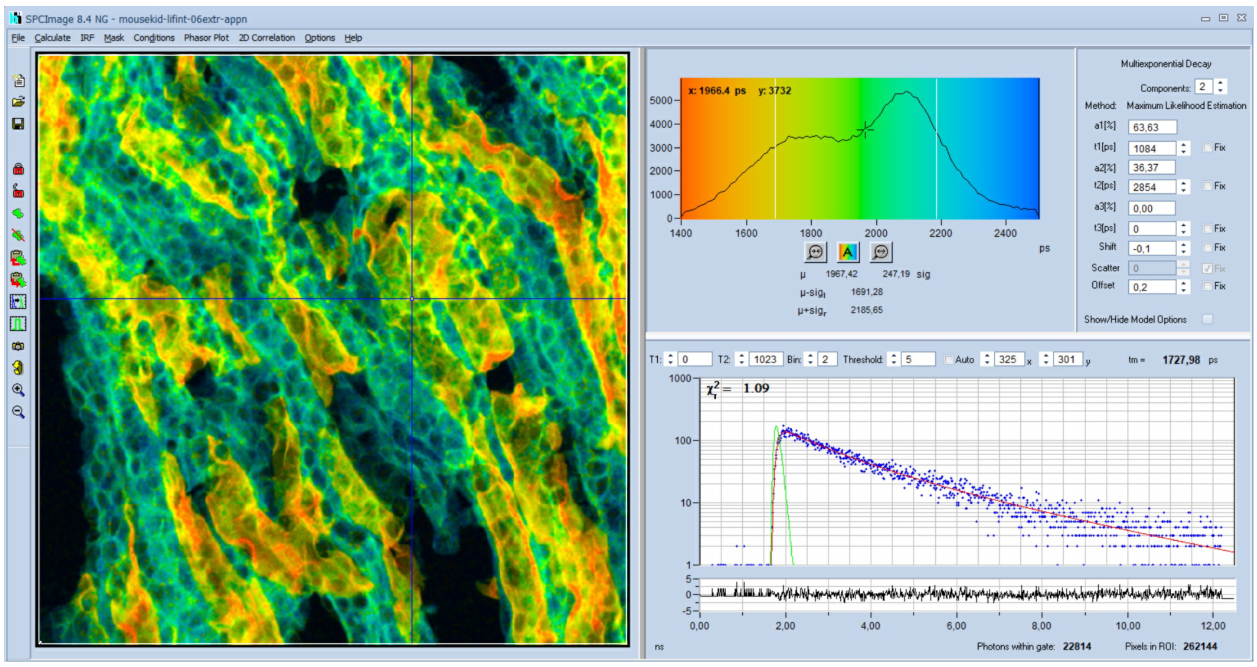
Task: Click the save floppy disk icon
Action: tap(18, 124)
